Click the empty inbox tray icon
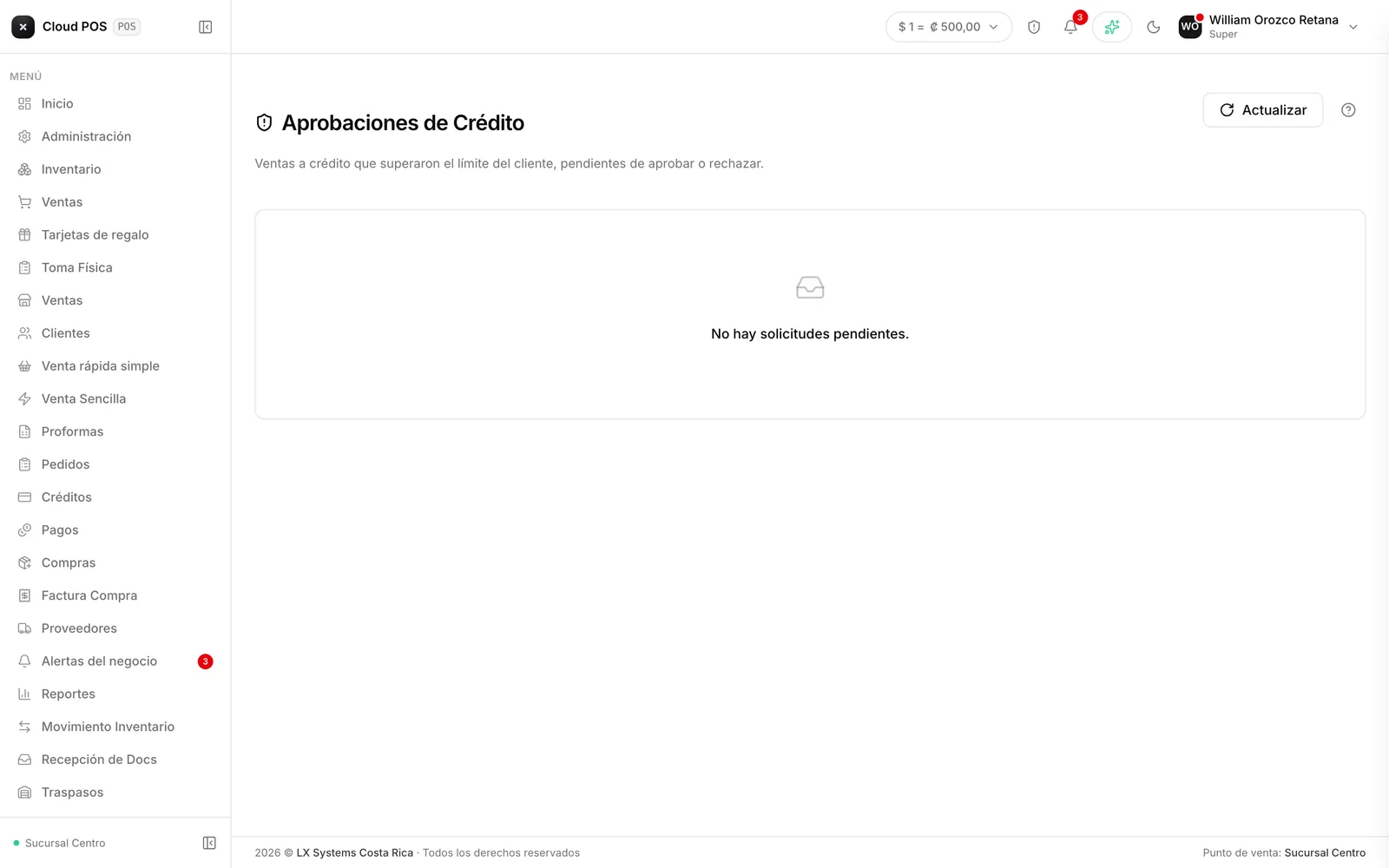The image size is (1389, 868). coord(810,287)
